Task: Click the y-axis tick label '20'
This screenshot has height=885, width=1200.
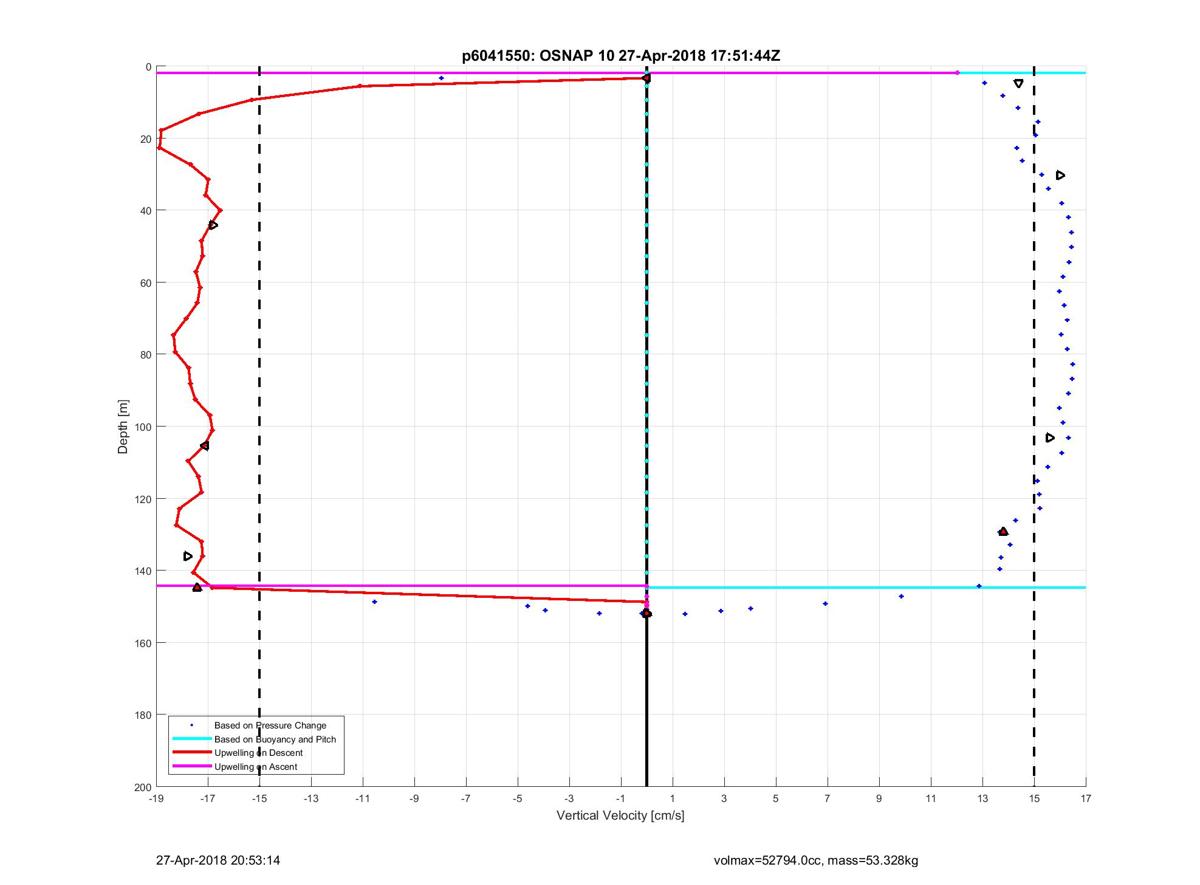Action: pos(146,139)
